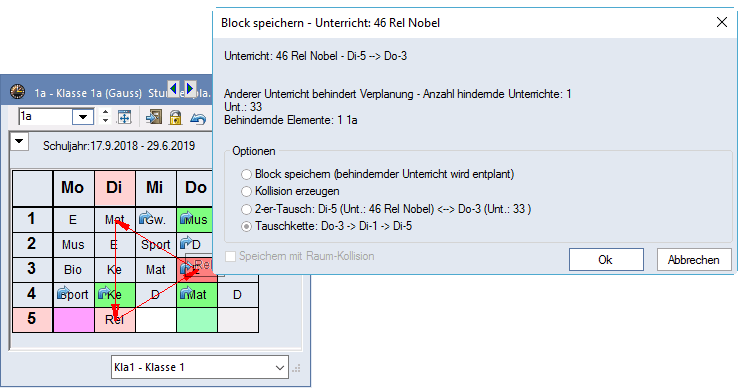This screenshot has height=388, width=742.
Task: Select 2-er-Tausch radio option
Action: pyautogui.click(x=246, y=209)
